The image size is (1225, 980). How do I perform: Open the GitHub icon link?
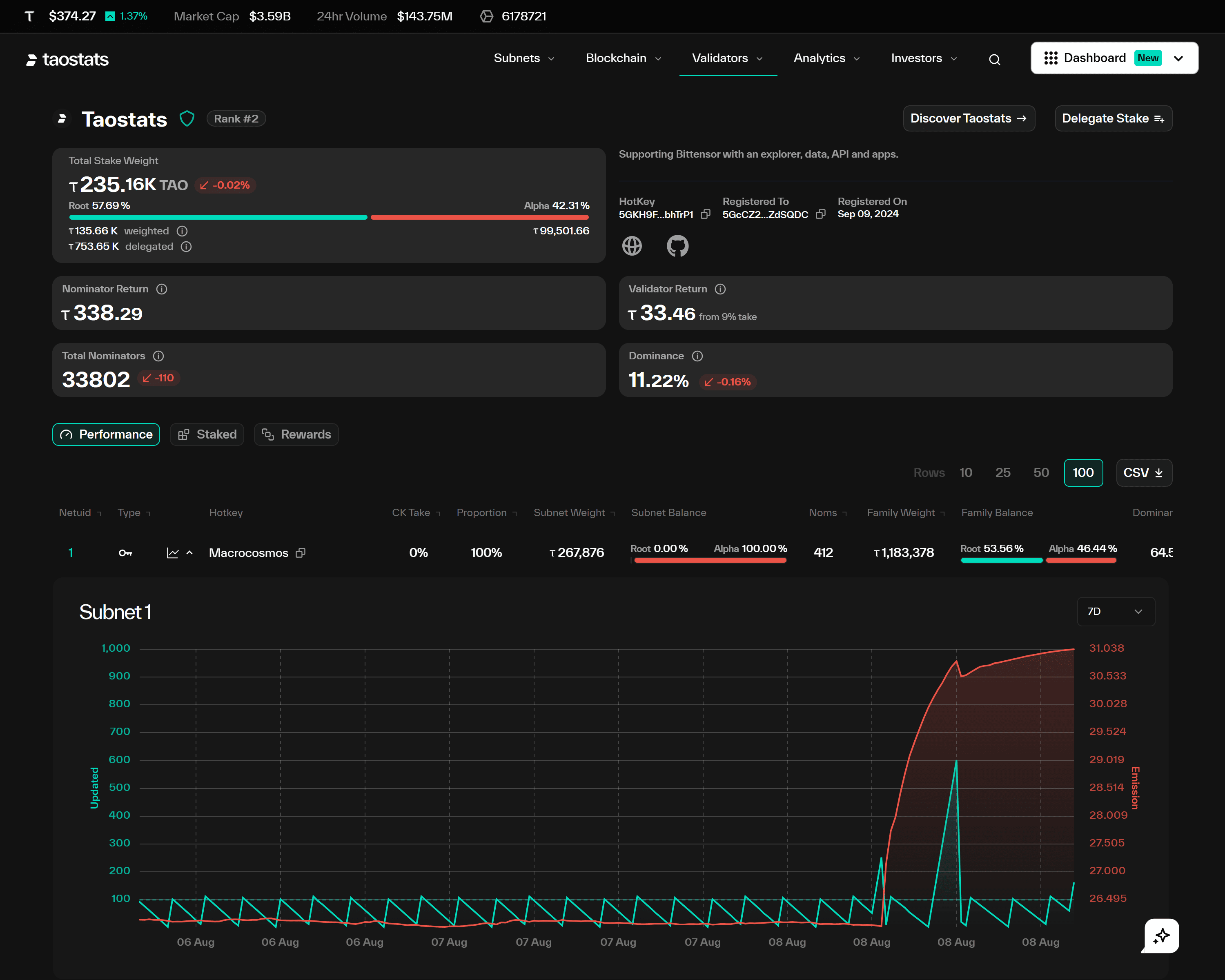point(677,246)
